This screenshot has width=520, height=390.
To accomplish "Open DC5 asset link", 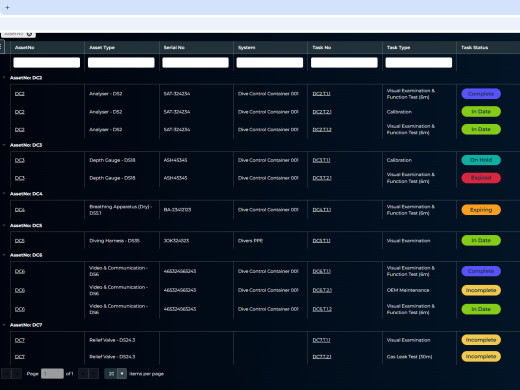I will click(x=20, y=241).
